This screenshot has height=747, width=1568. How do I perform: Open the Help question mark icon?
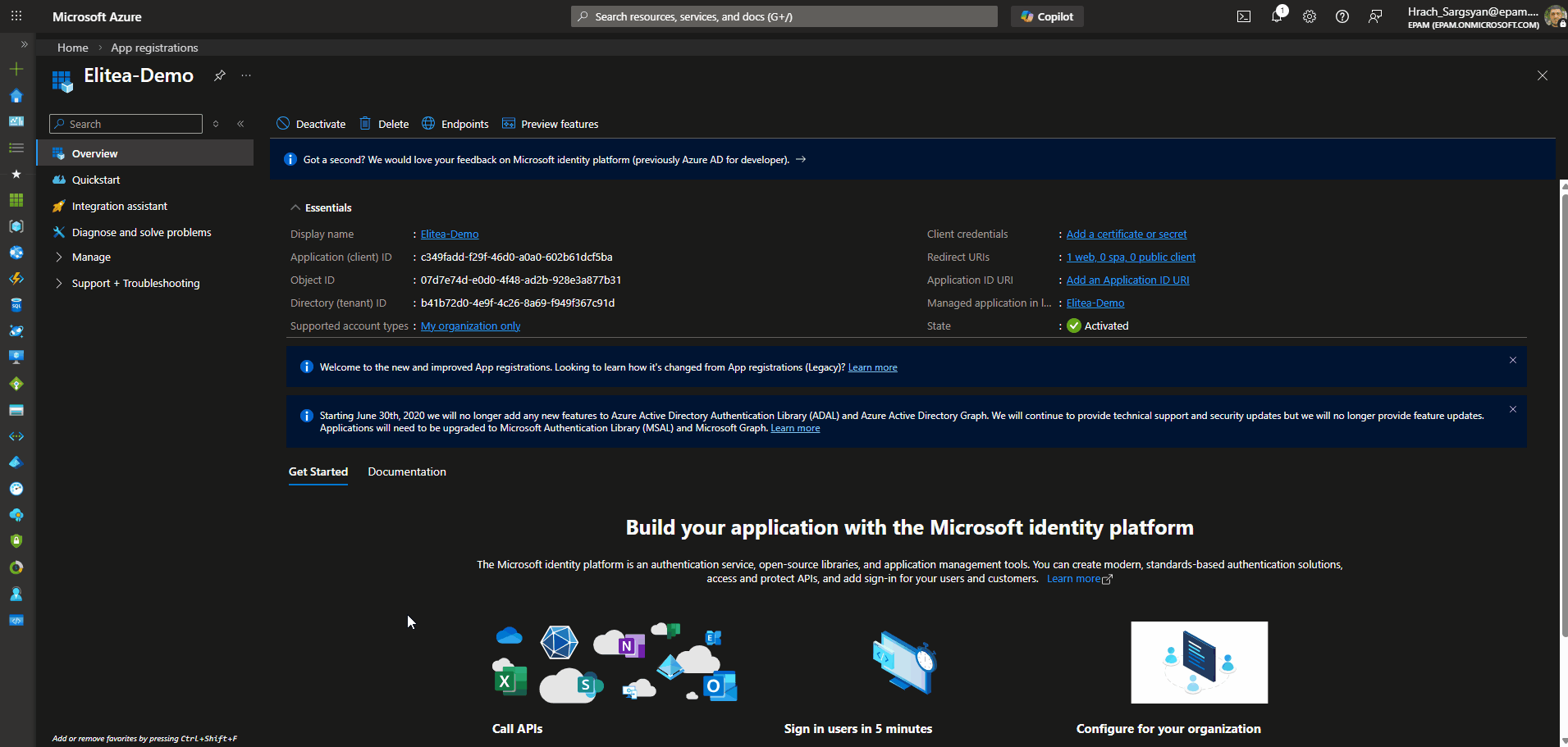click(1342, 16)
